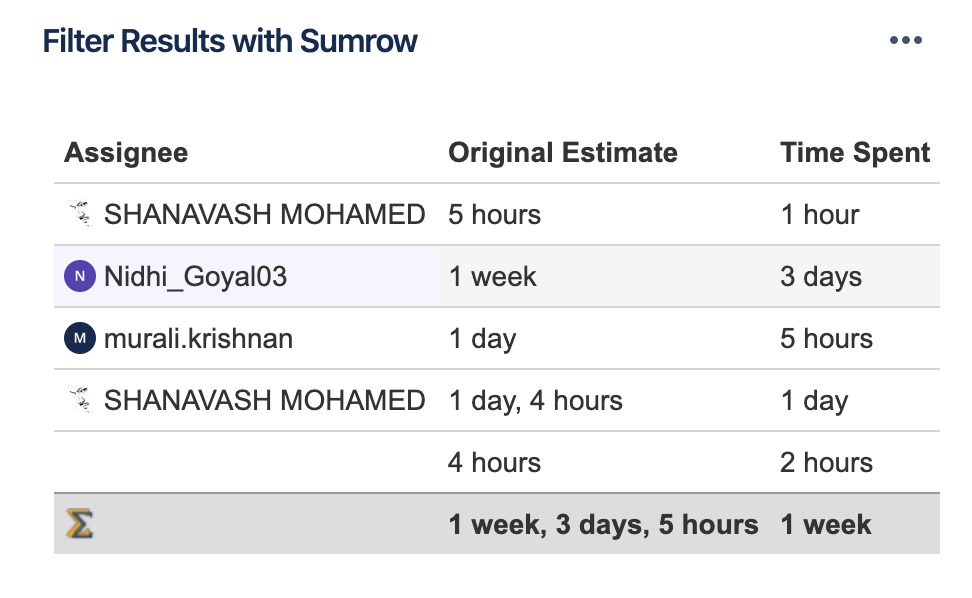This screenshot has width=972, height=598.
Task: Open the murali.krishnan assignee link
Action: [198, 338]
